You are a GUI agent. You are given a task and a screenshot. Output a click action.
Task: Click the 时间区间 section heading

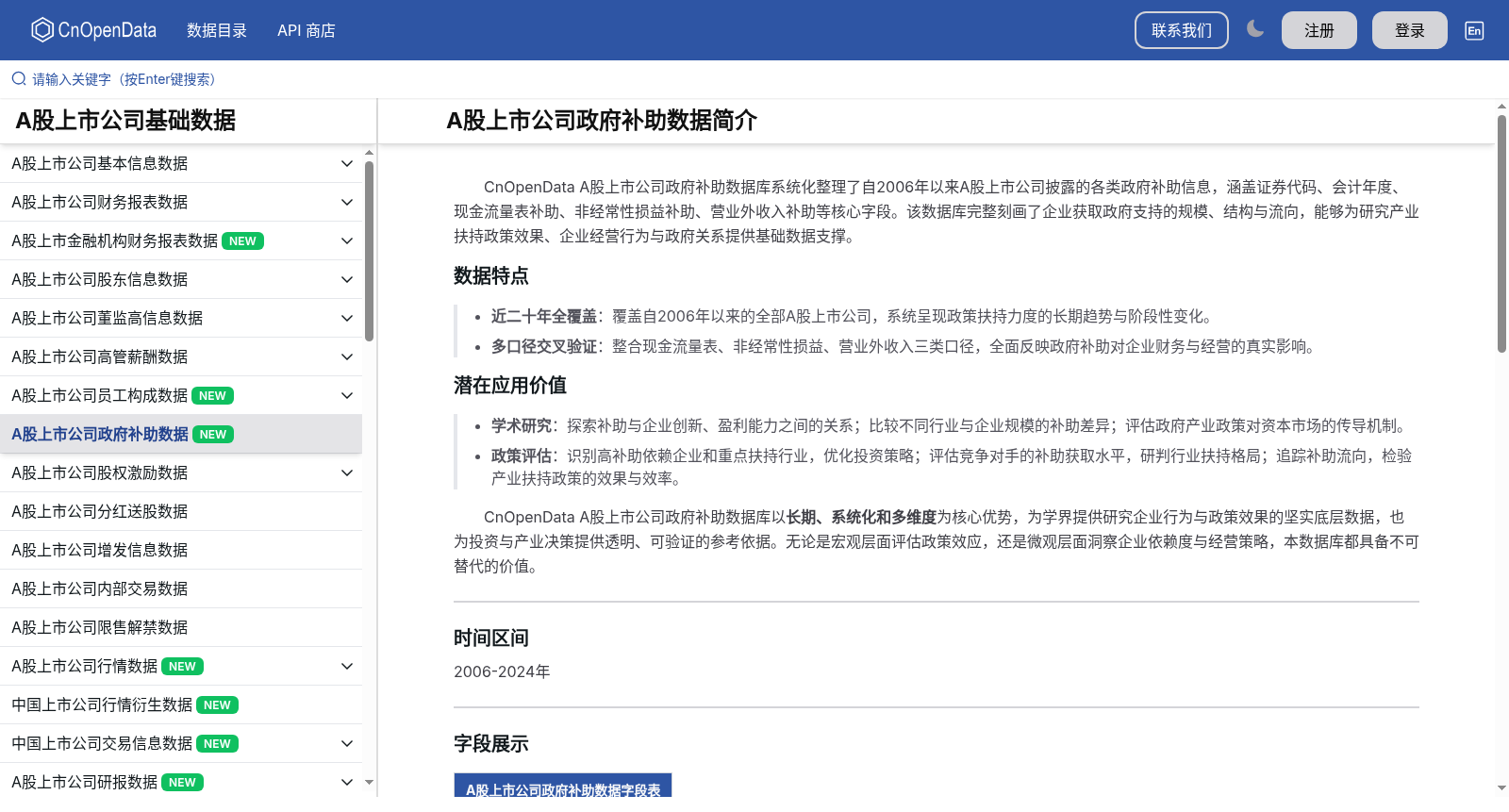(490, 638)
